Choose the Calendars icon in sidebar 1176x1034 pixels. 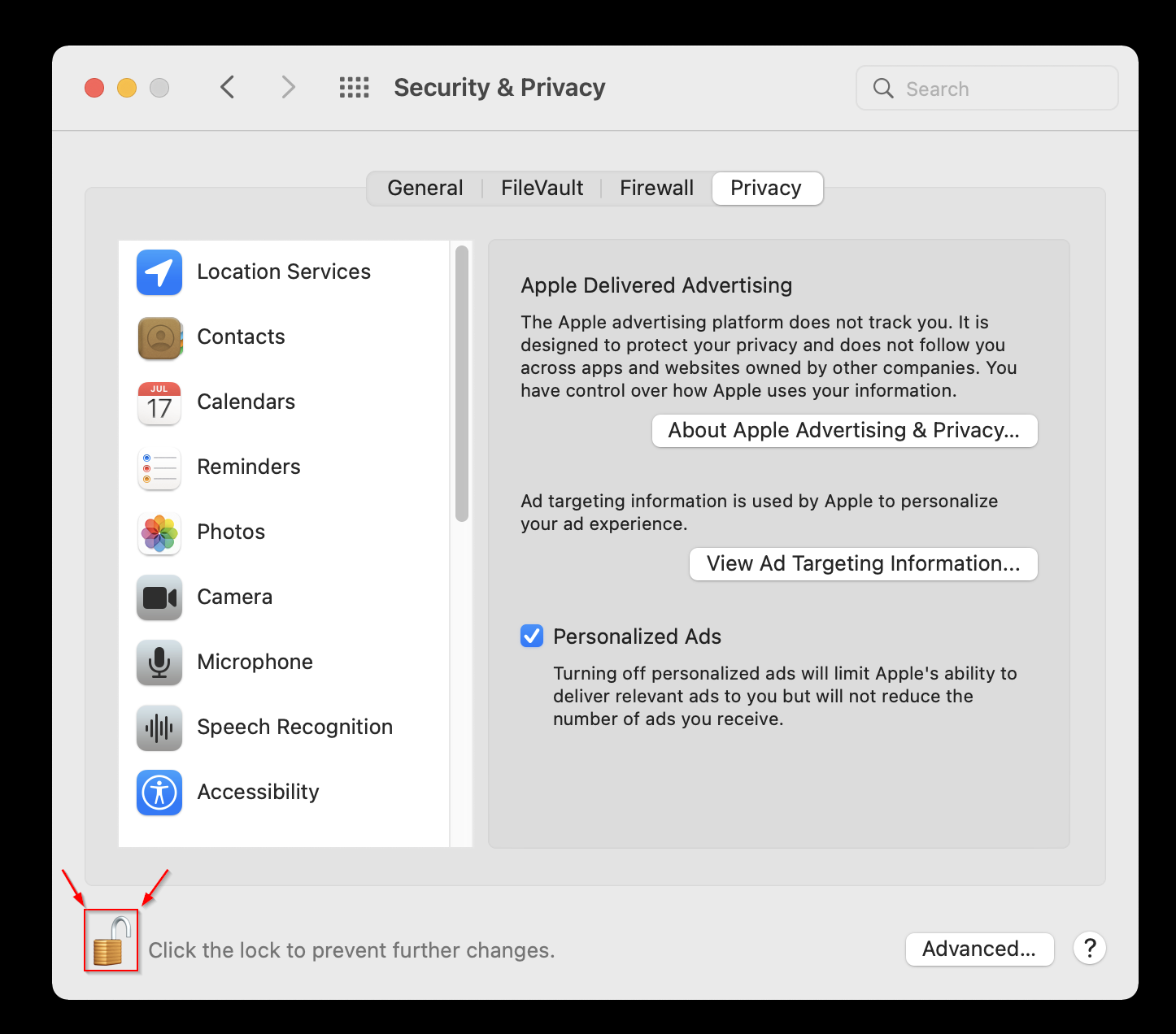pos(159,402)
